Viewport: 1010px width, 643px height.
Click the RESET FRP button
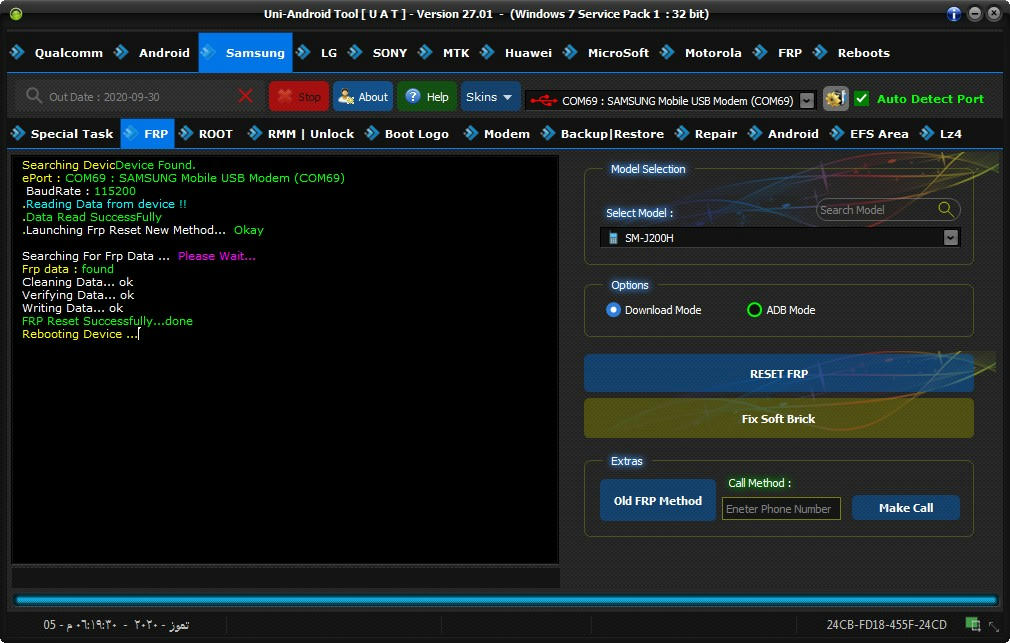click(x=778, y=374)
